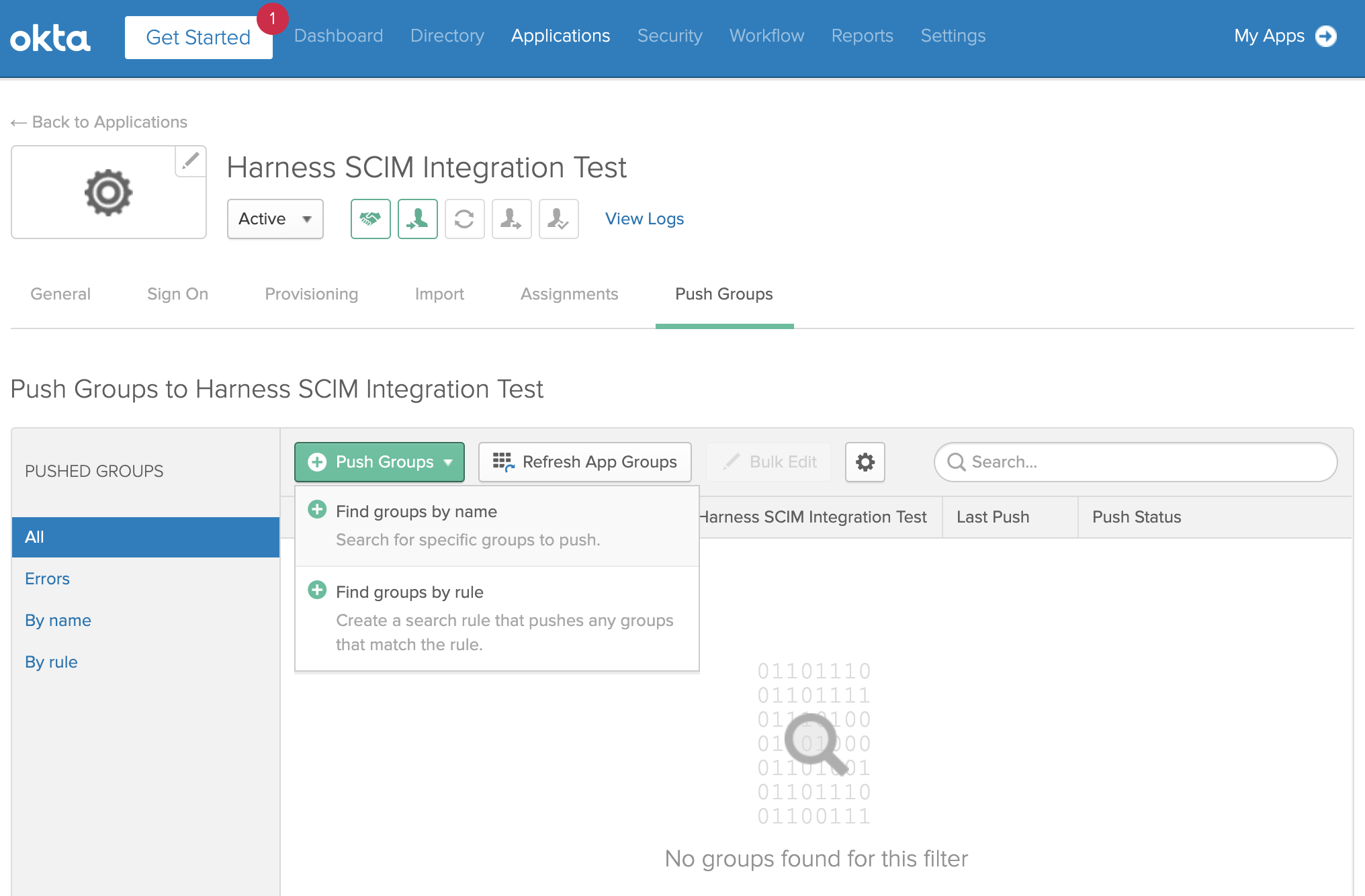Open the Settings menu
The image size is (1365, 896).
(x=953, y=36)
